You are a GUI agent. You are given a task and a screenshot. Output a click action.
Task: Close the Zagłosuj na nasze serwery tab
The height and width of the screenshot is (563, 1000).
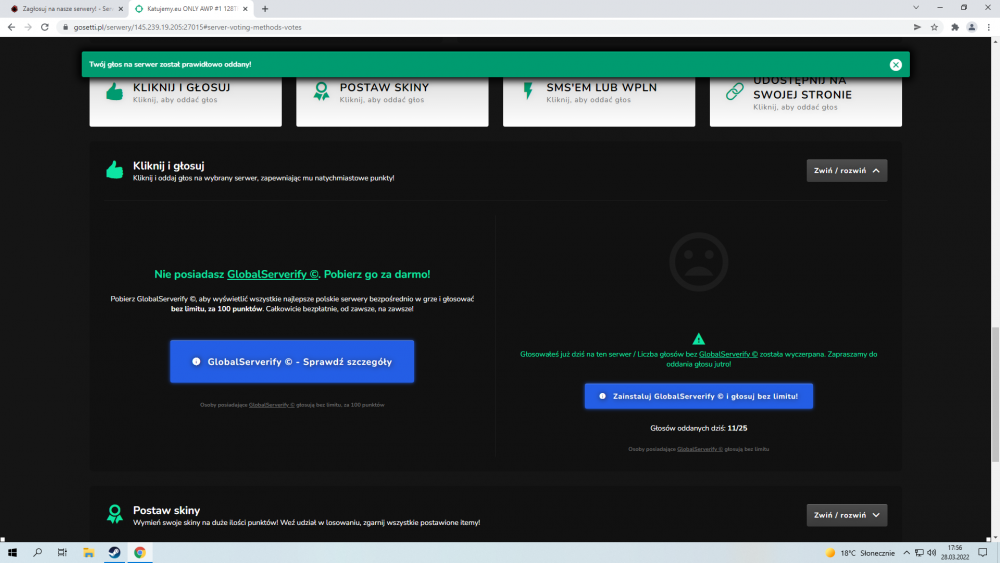pos(121,9)
